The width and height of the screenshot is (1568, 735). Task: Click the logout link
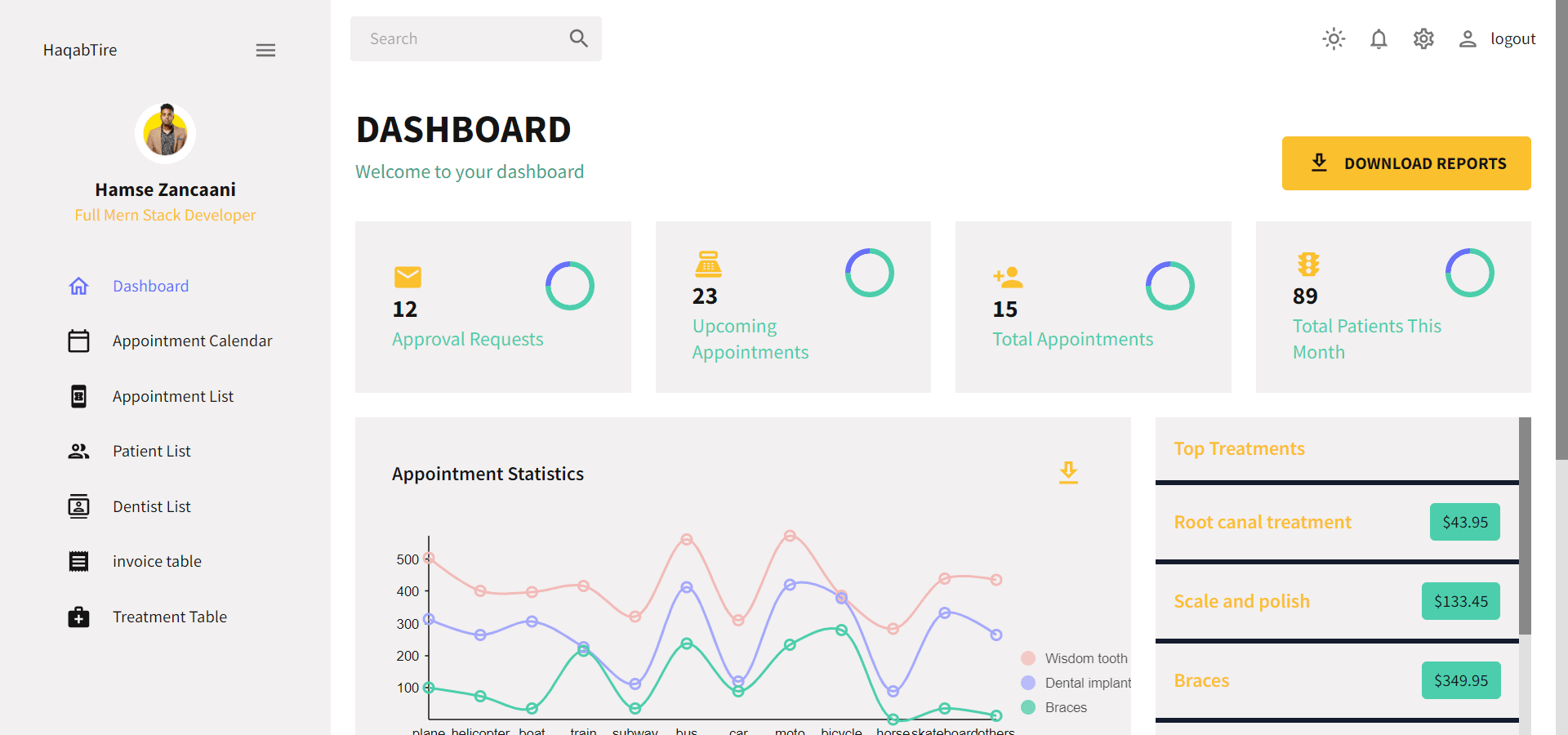point(1512,39)
